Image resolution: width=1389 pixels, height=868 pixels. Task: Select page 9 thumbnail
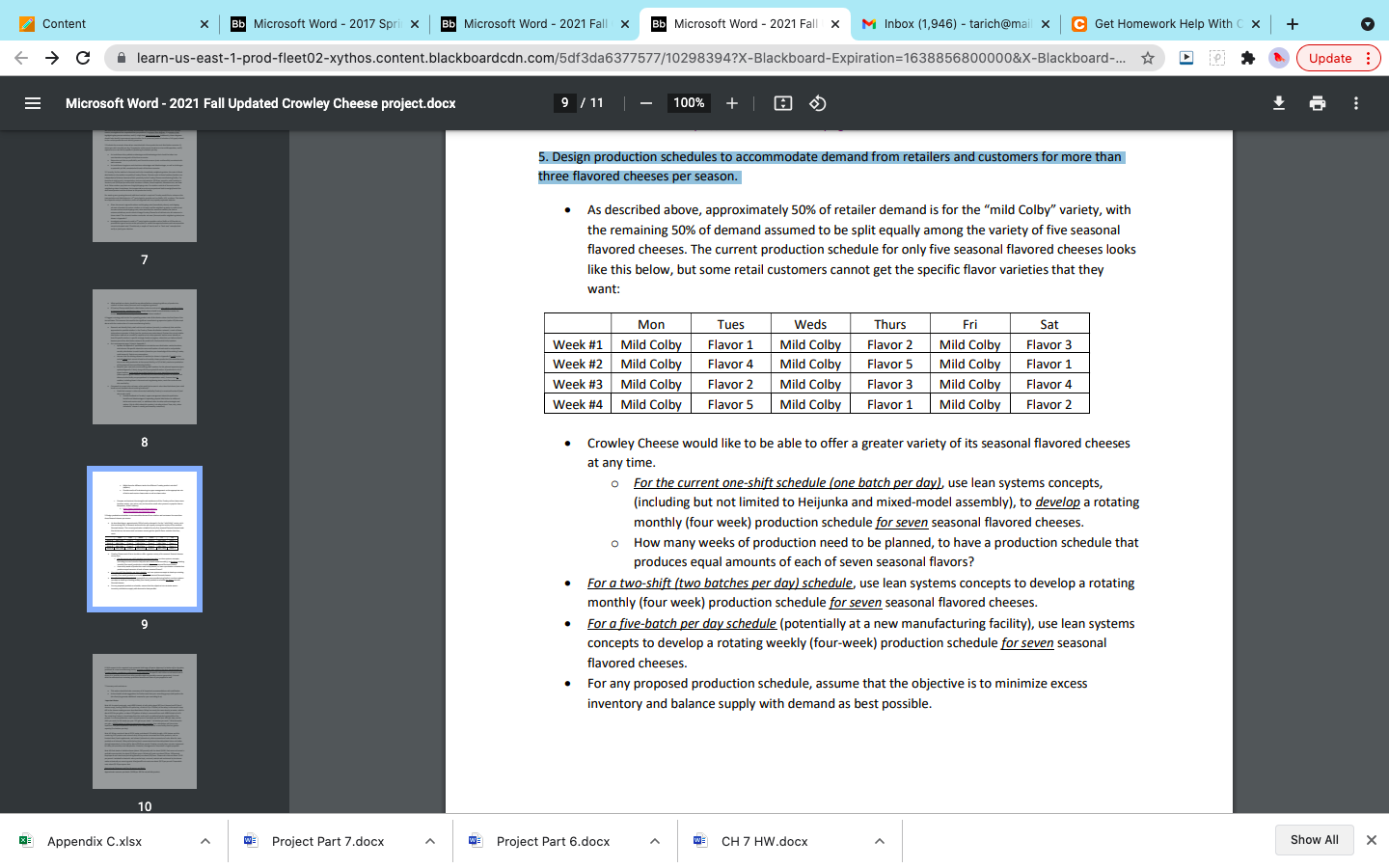point(145,539)
